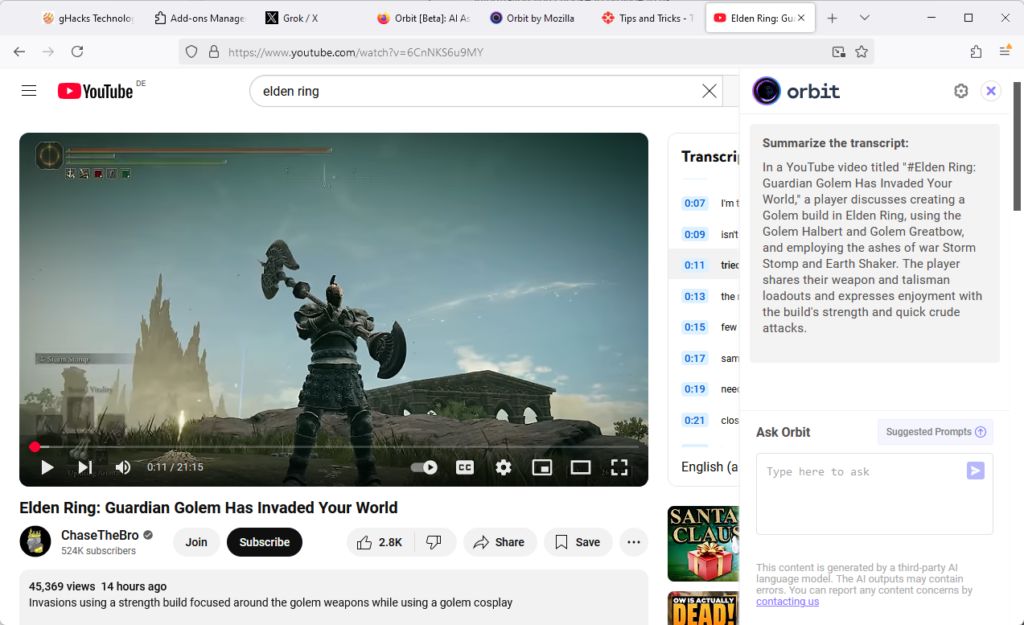Like the video with 2.8K likes

tap(380, 542)
